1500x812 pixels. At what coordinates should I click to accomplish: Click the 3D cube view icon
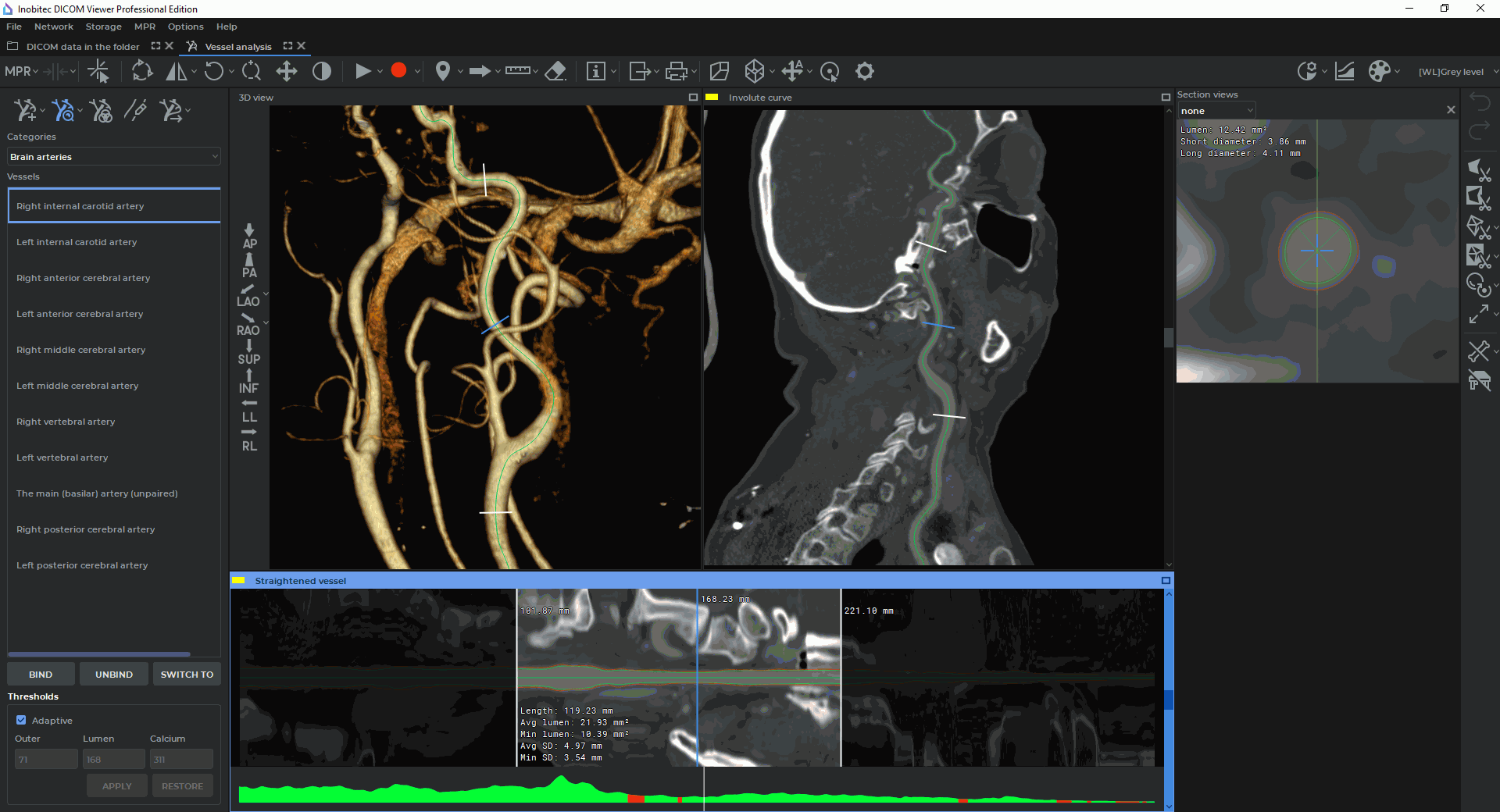754,71
